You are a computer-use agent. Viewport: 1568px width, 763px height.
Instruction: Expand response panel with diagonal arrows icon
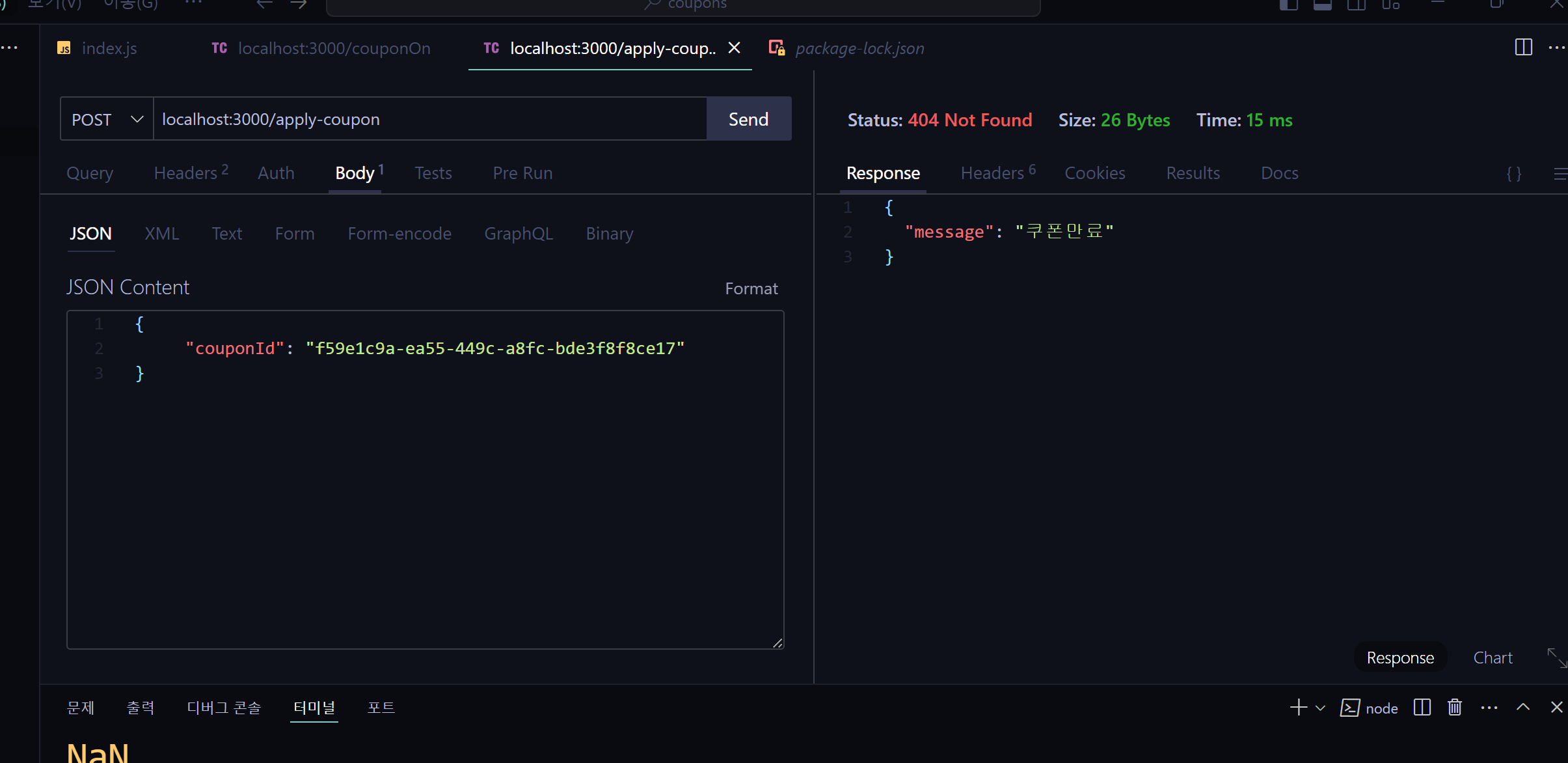tap(1556, 658)
